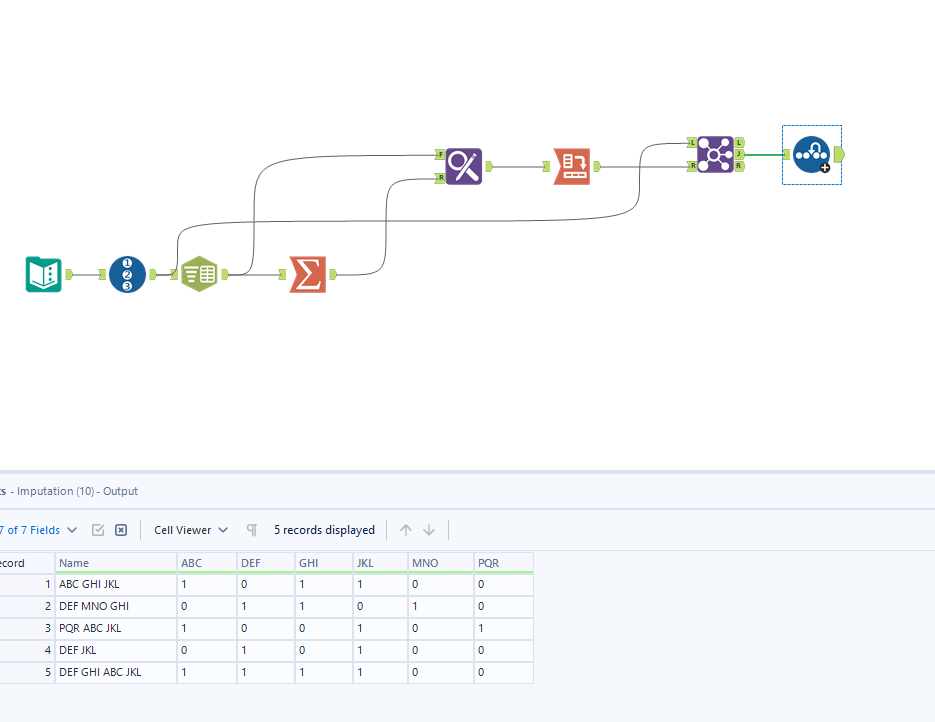This screenshot has height=722, width=935.
Task: Click the J output anchor of the Join tool
Action: 739,155
